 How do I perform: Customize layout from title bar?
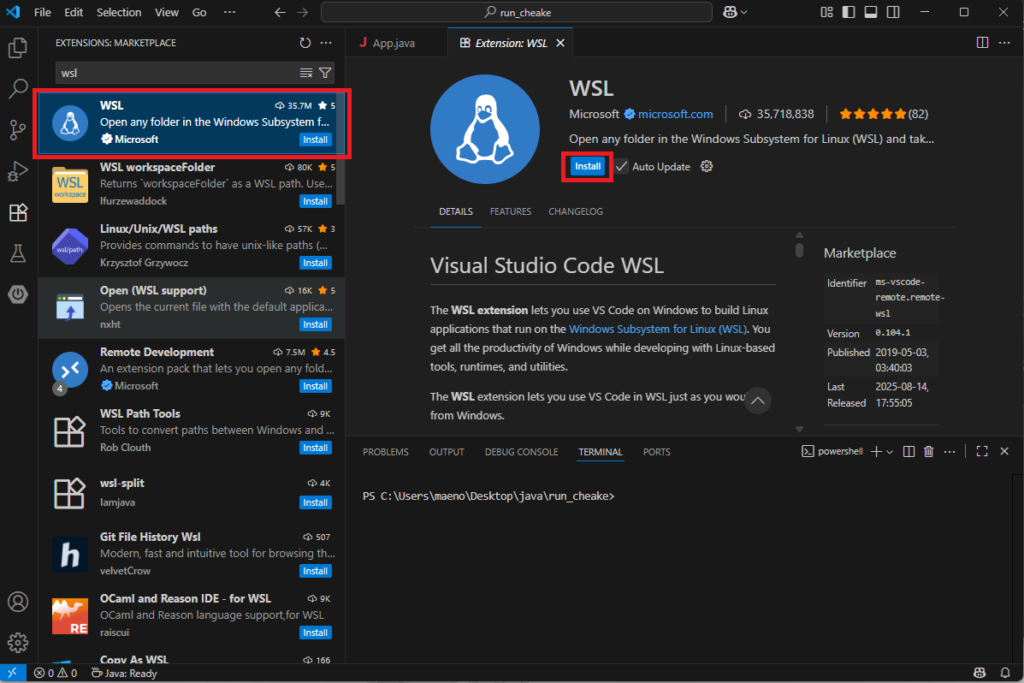pos(826,12)
